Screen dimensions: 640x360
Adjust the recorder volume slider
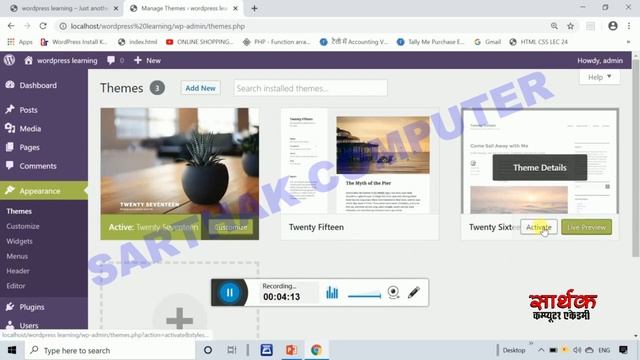(364, 295)
